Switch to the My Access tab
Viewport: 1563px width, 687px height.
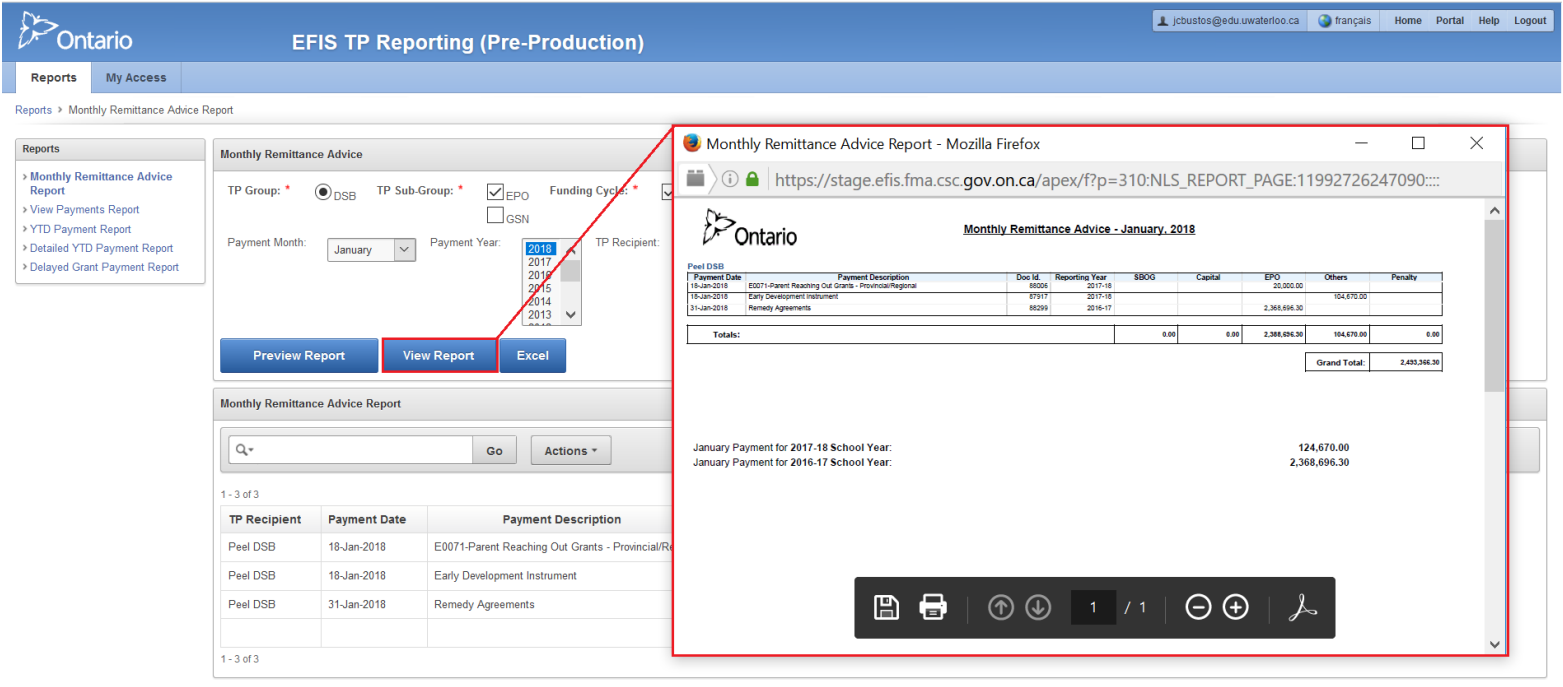click(136, 78)
